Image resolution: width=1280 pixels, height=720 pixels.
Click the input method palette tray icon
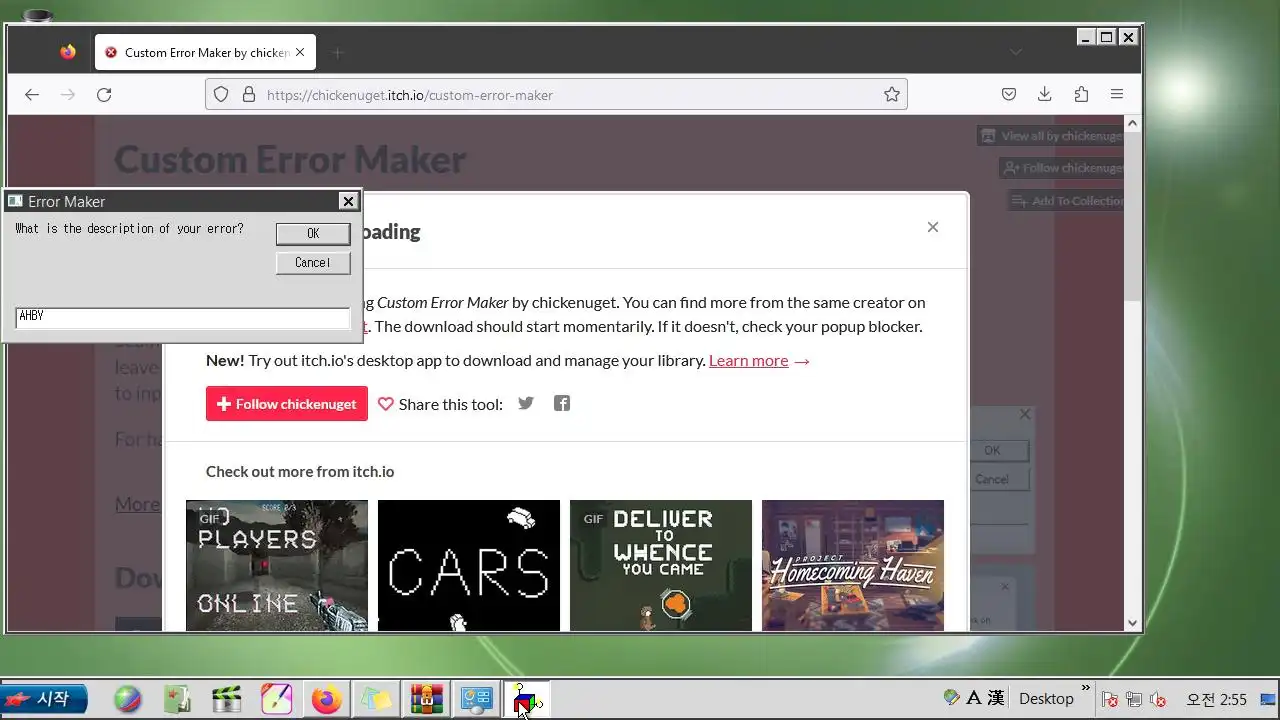click(952, 697)
